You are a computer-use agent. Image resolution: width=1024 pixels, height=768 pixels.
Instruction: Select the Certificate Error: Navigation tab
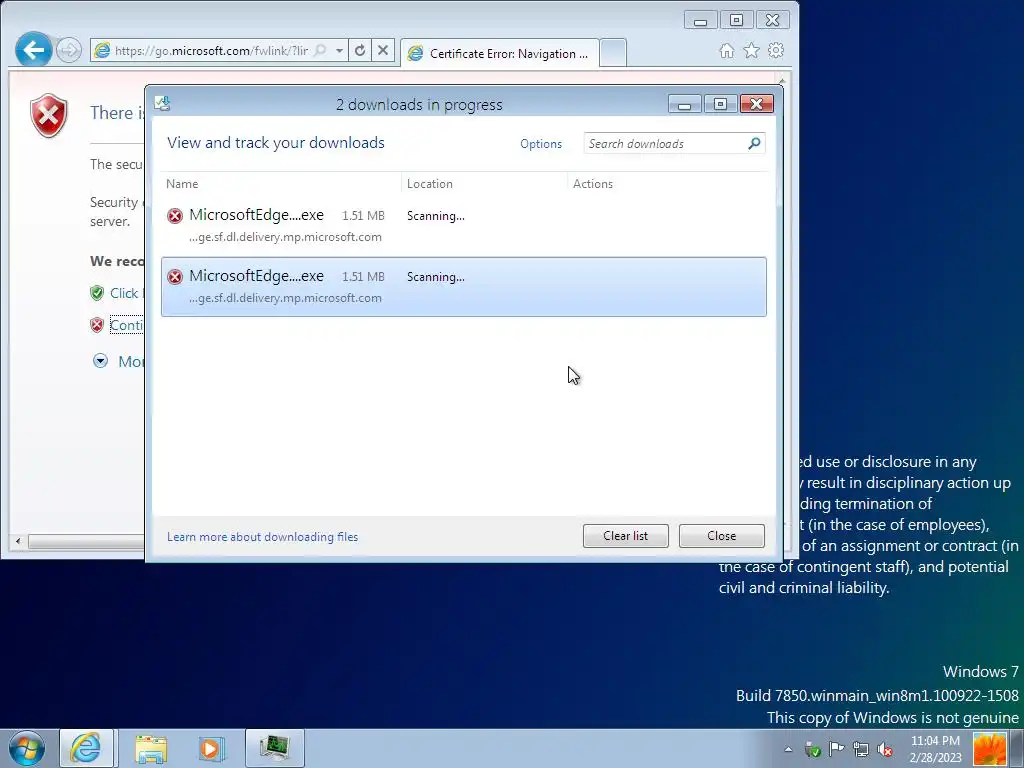[x=499, y=54]
